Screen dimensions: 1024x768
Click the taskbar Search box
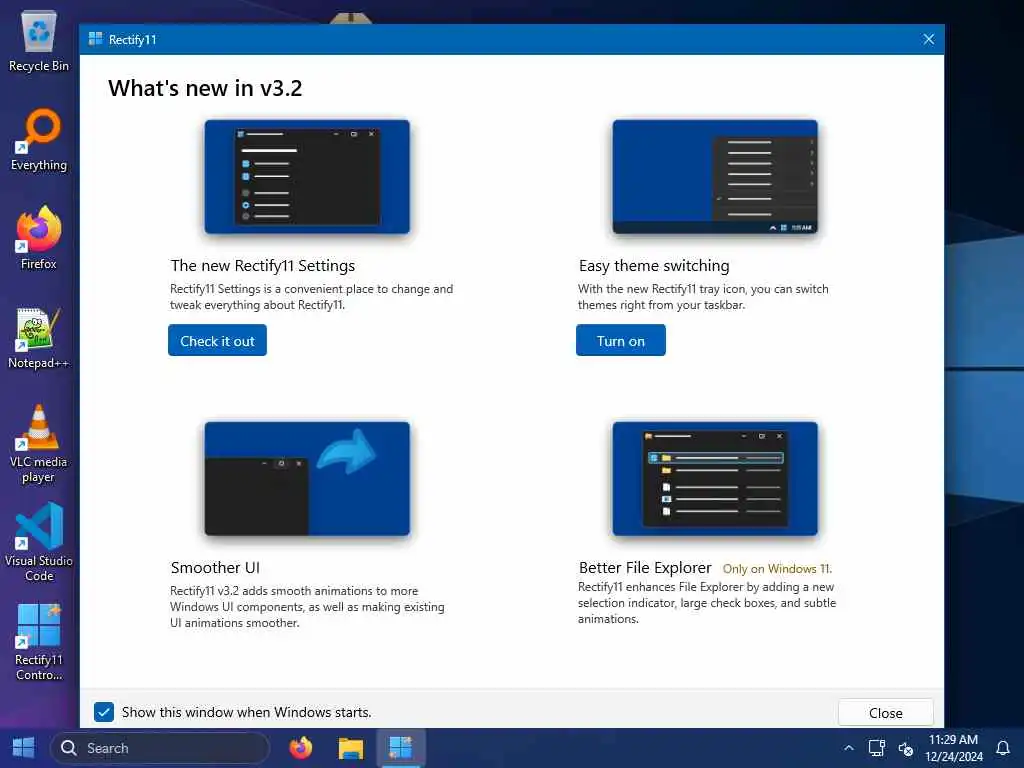coord(160,748)
